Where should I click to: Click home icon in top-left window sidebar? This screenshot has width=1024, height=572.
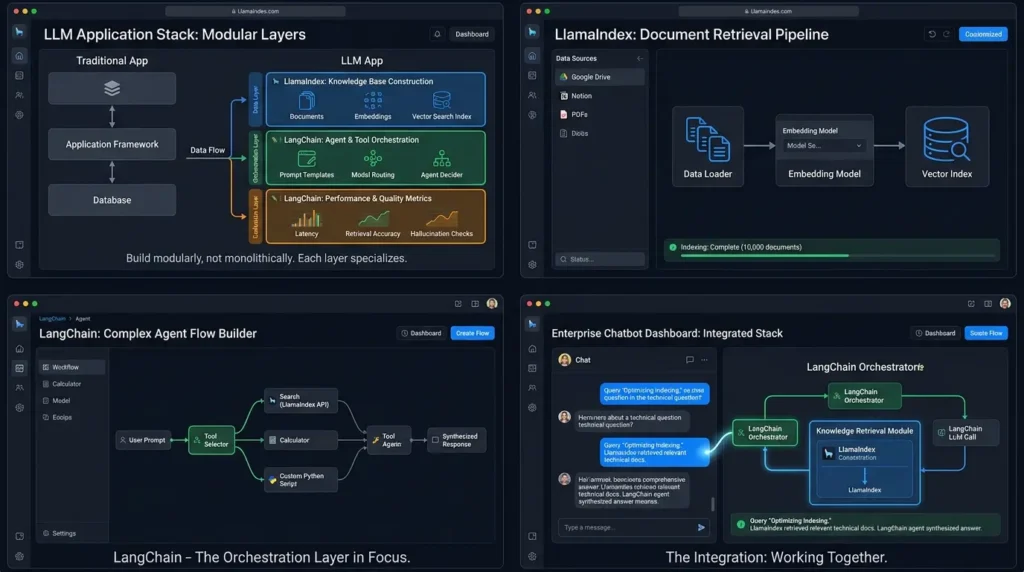pyautogui.click(x=19, y=56)
